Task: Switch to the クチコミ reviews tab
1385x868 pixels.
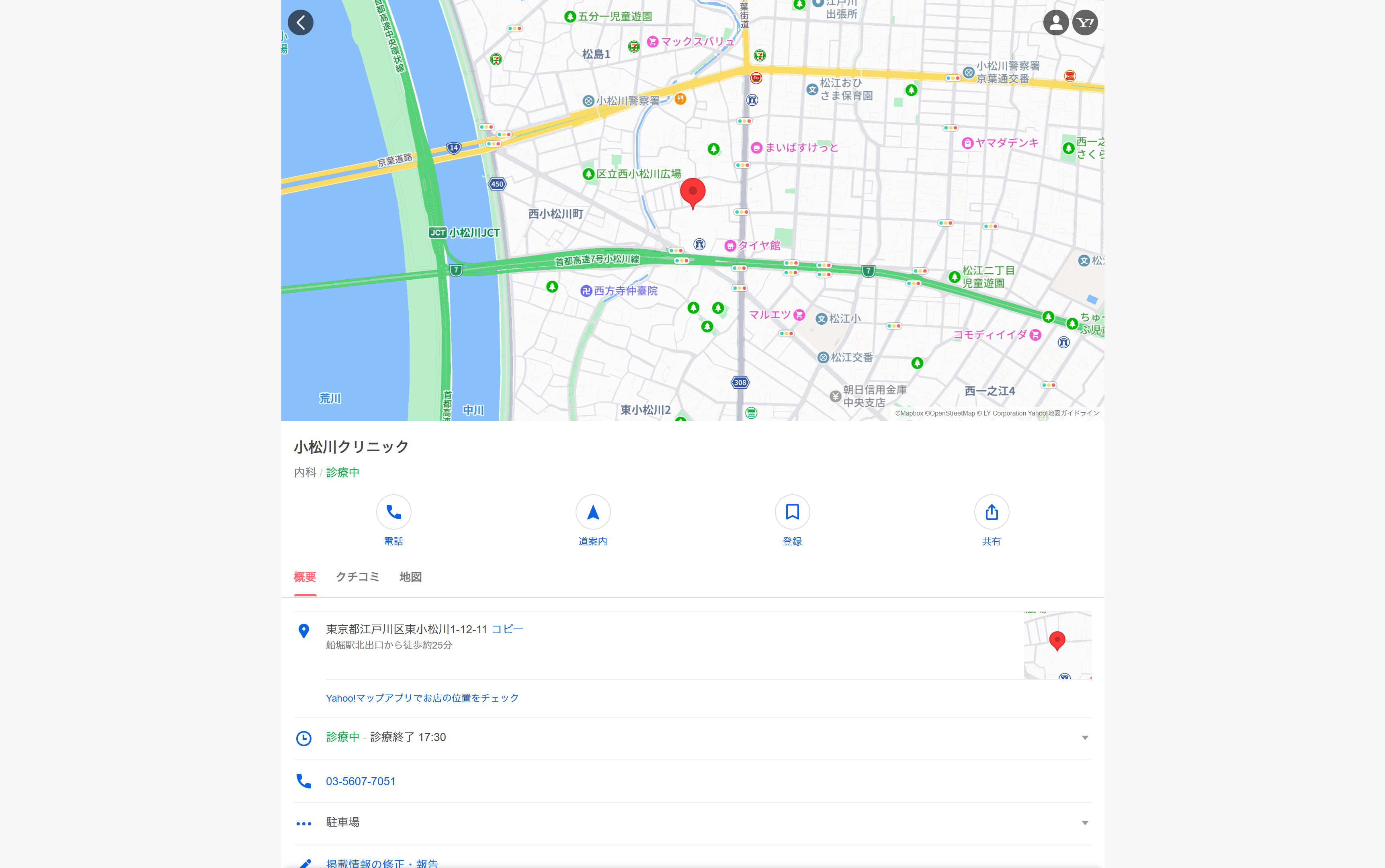Action: [358, 577]
